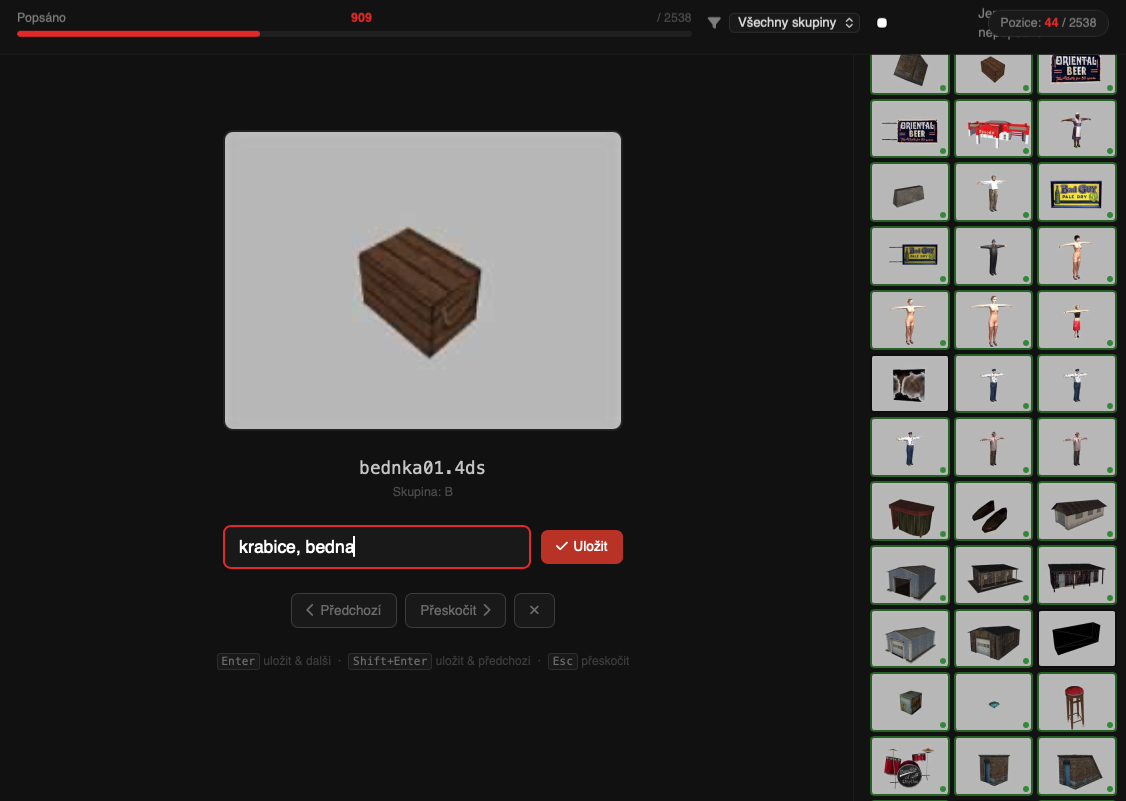The image size is (1126, 801).
Task: Select the flat-roofed brick shed thumbnail
Action: pos(993,766)
